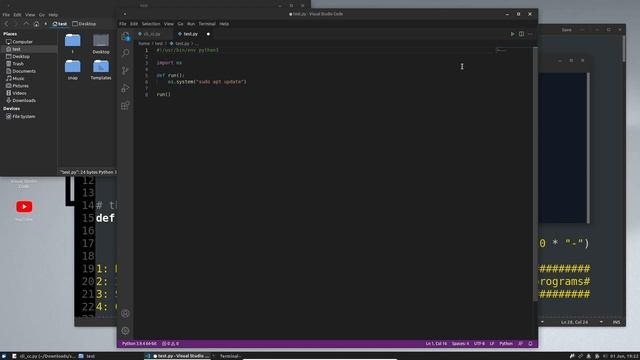This screenshot has width=640, height=360.
Task: Open the Explorer view in VS Code activity bar
Action: (x=125, y=36)
